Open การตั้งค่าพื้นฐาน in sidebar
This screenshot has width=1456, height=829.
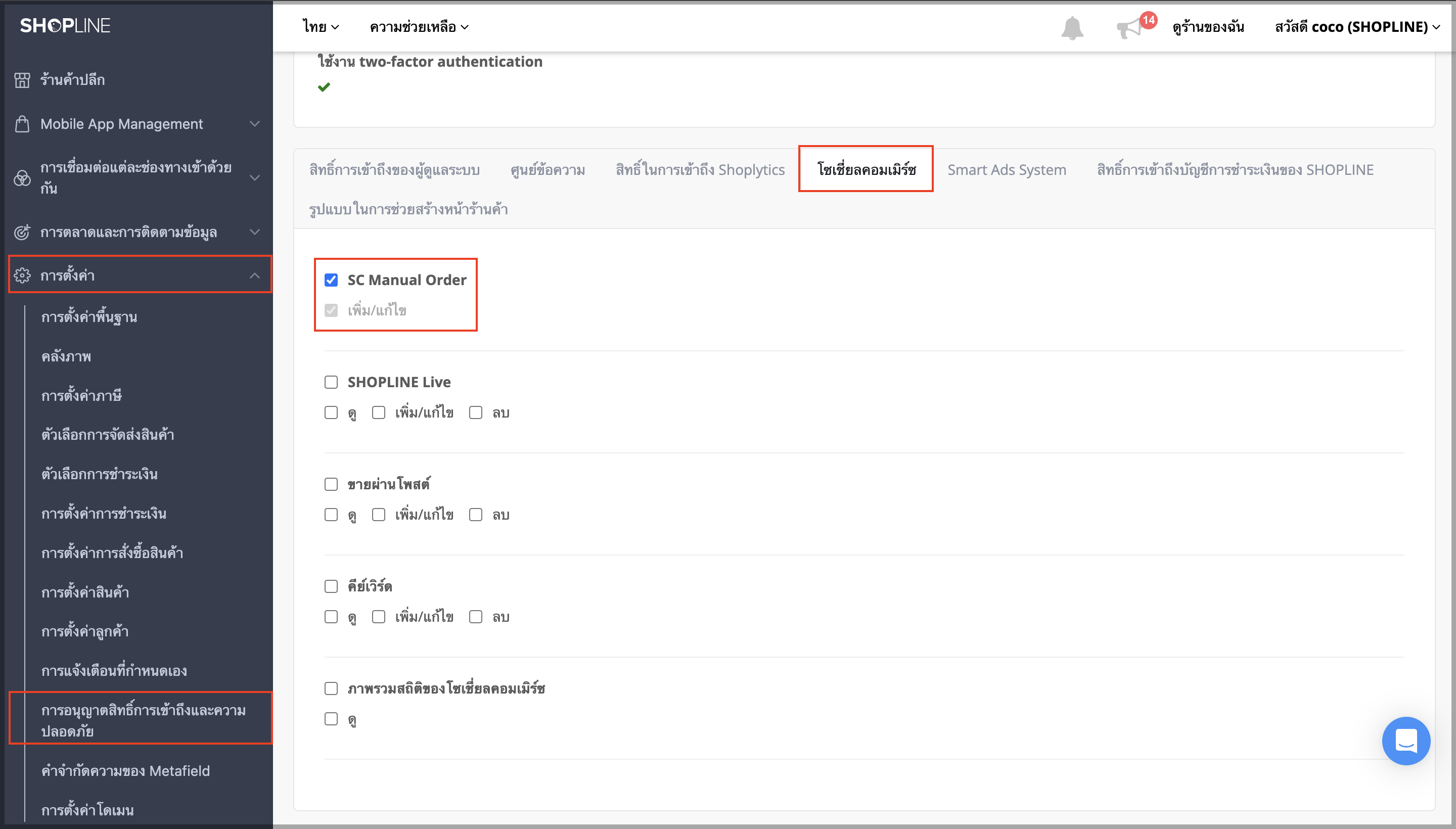click(x=89, y=317)
